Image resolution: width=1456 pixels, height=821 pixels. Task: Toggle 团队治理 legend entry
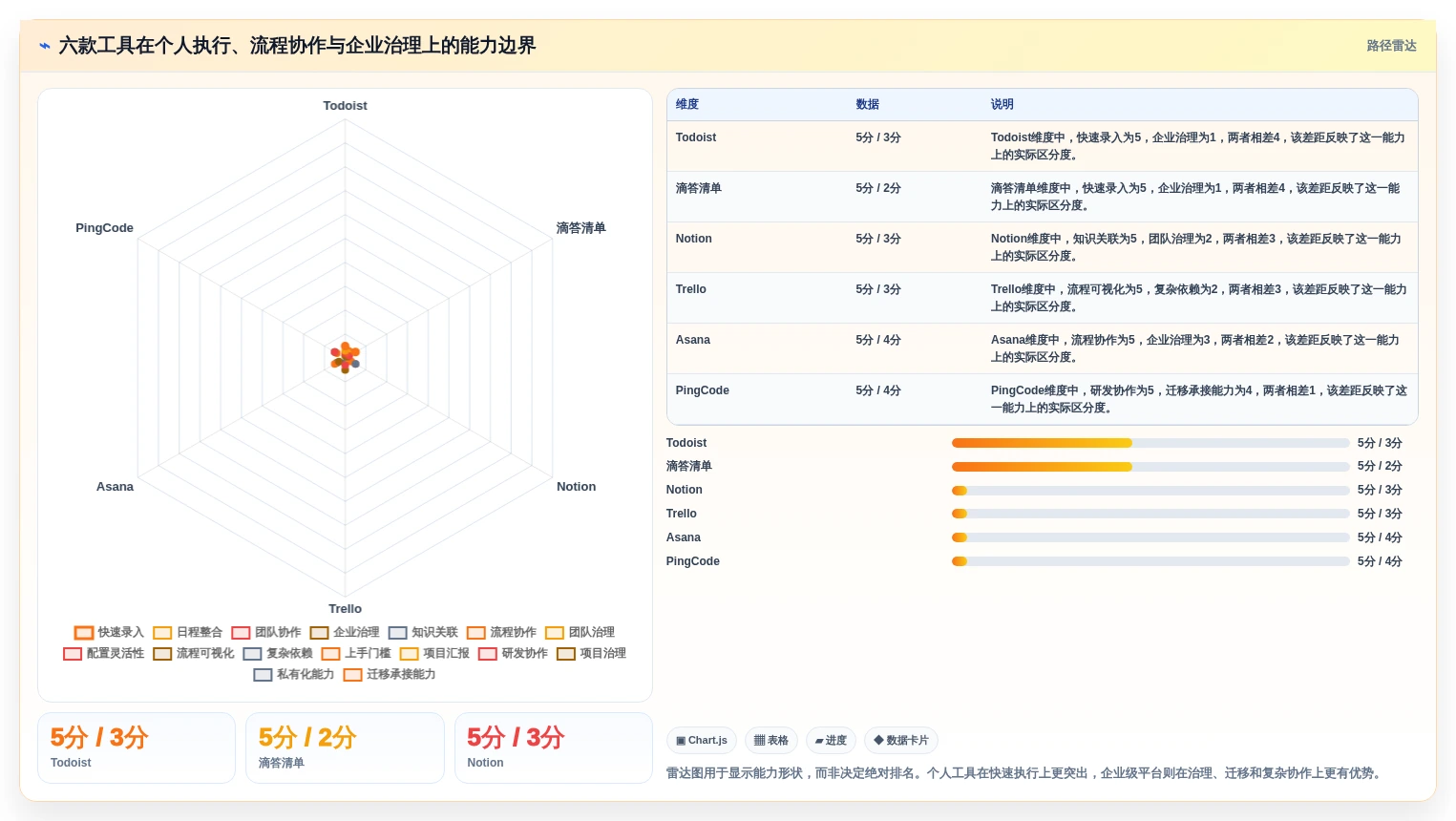click(x=580, y=633)
